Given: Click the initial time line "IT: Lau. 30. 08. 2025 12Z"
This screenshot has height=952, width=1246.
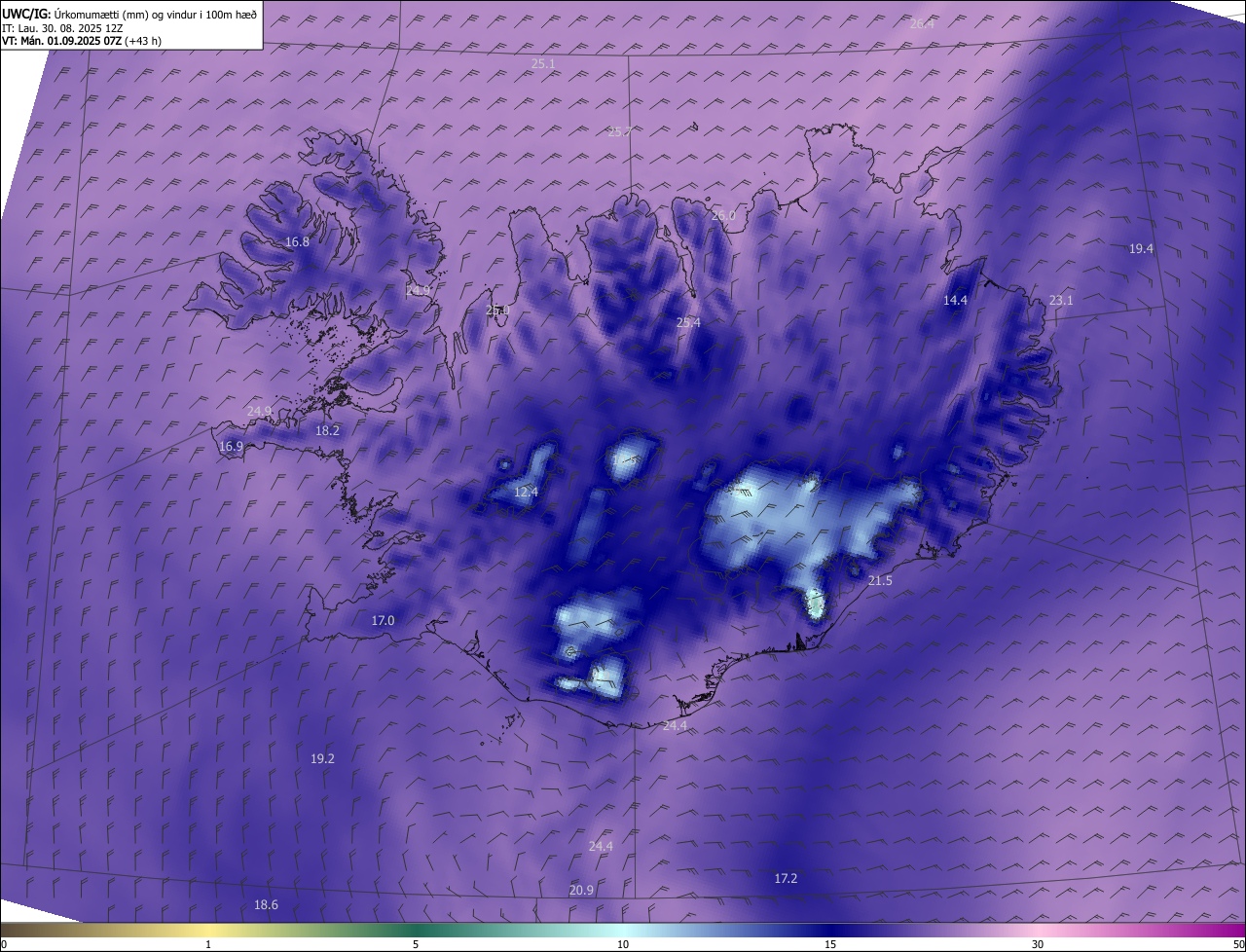Looking at the screenshot, I should pos(62,28).
